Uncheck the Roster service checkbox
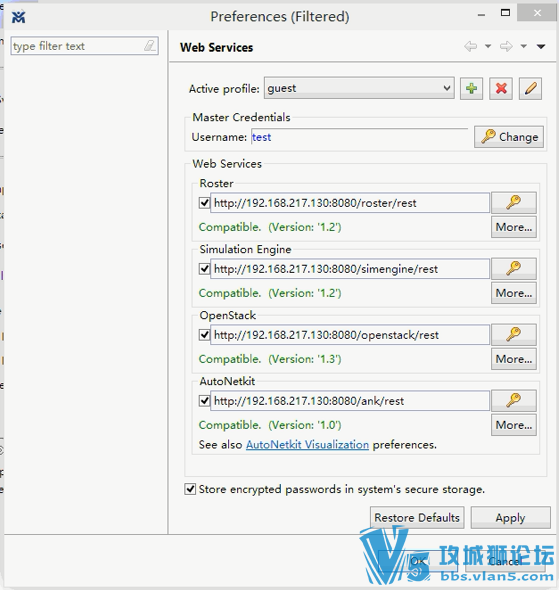The width and height of the screenshot is (559, 590). click(204, 203)
